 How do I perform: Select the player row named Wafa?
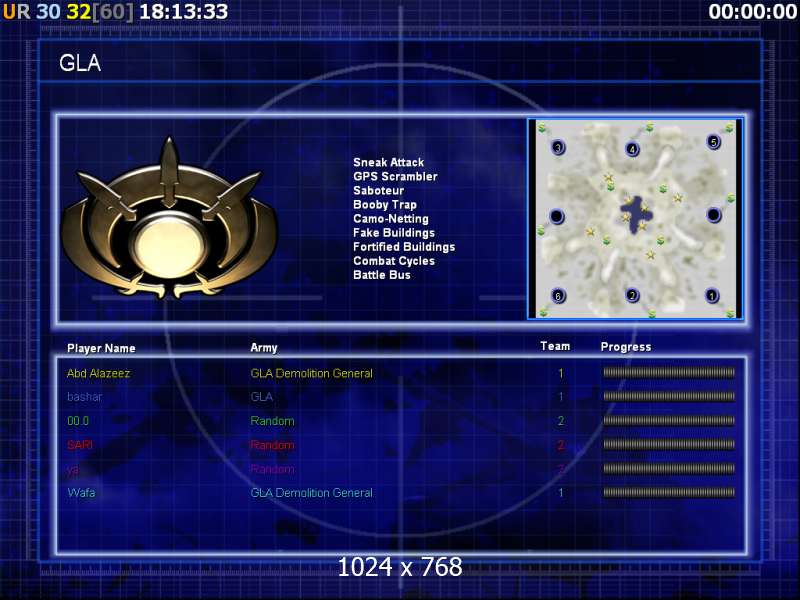click(x=401, y=493)
